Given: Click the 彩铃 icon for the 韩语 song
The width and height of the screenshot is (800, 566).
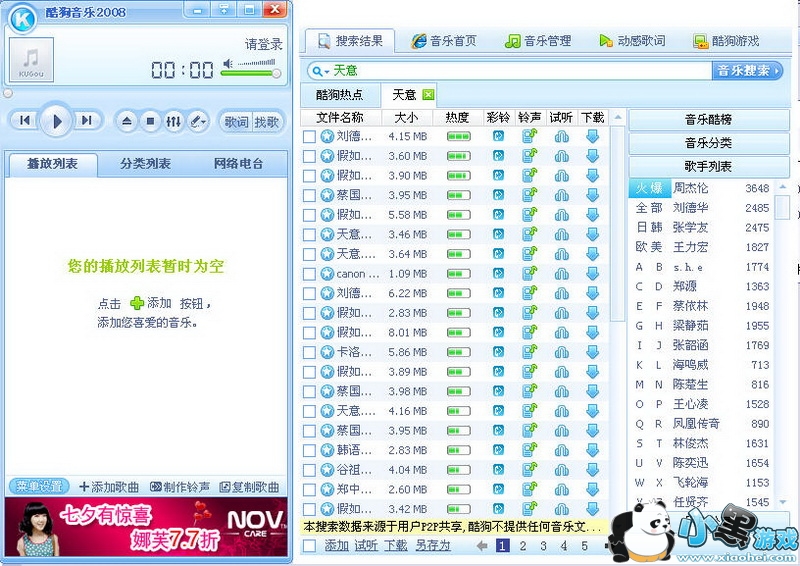Looking at the screenshot, I should (x=498, y=450).
